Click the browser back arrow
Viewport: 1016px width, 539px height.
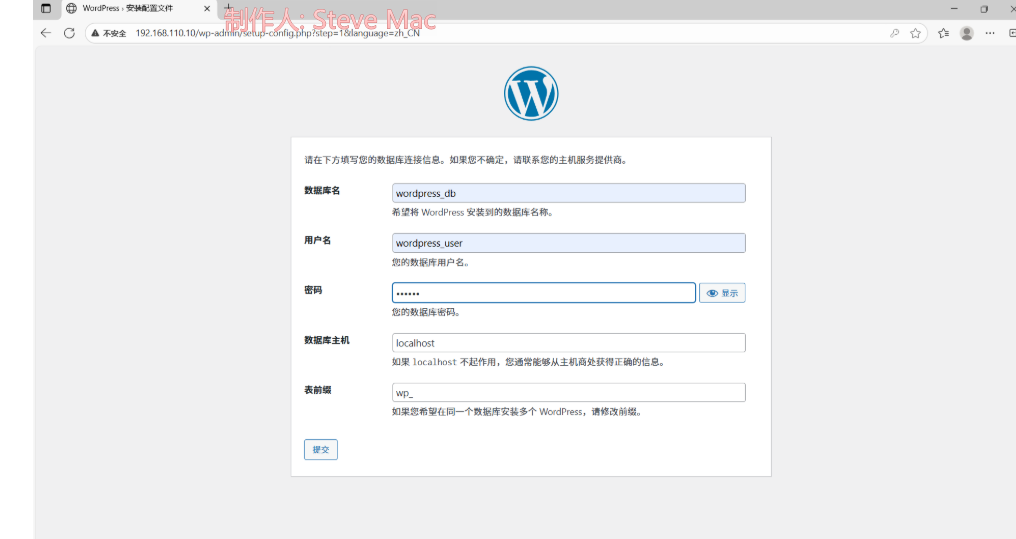pos(45,33)
